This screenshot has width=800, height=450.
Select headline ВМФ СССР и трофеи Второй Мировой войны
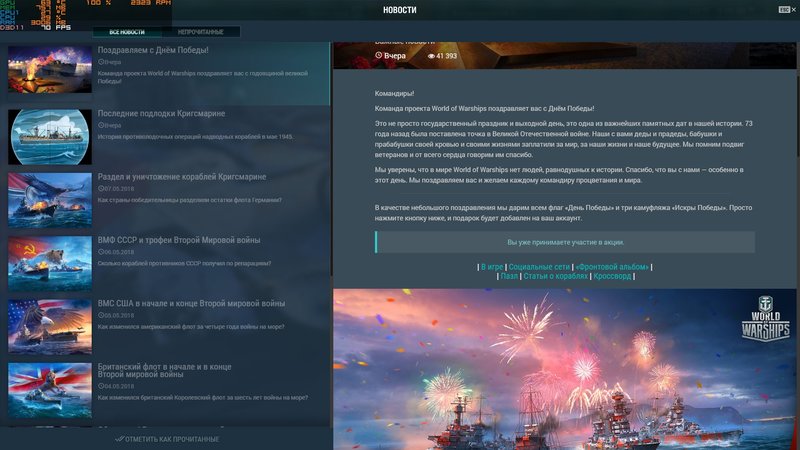[179, 240]
